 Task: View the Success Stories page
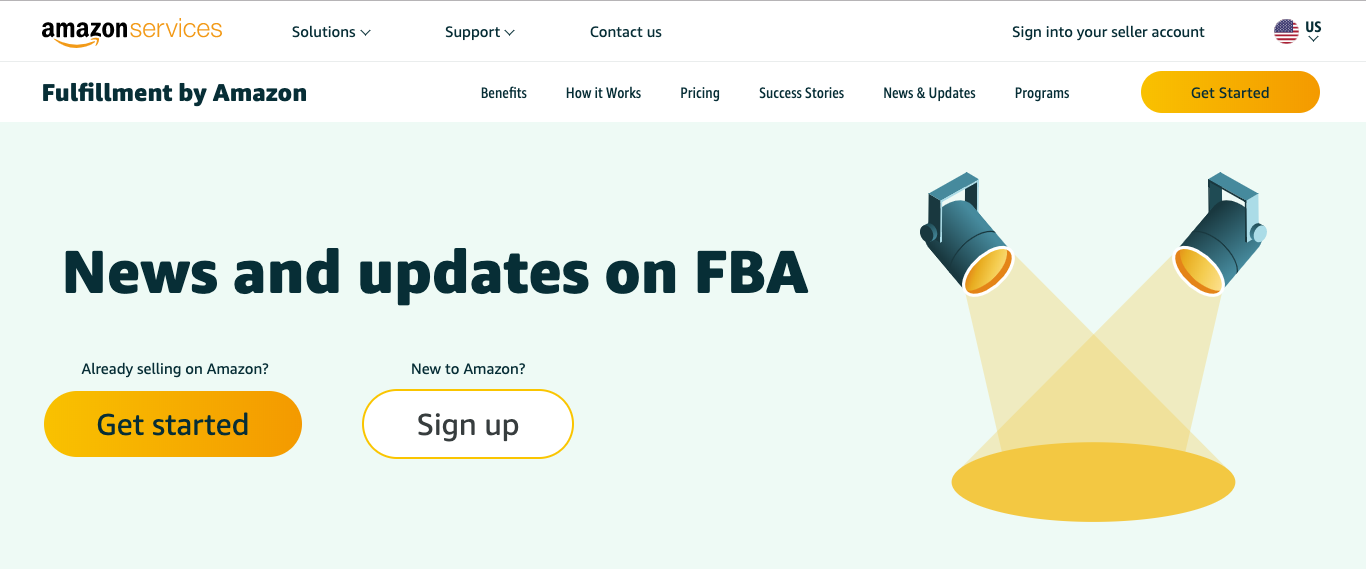pyautogui.click(x=801, y=93)
